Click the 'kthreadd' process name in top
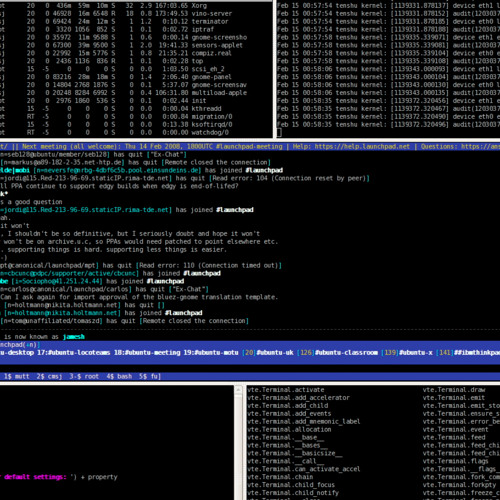The width and height of the screenshot is (500, 500). tap(206, 109)
